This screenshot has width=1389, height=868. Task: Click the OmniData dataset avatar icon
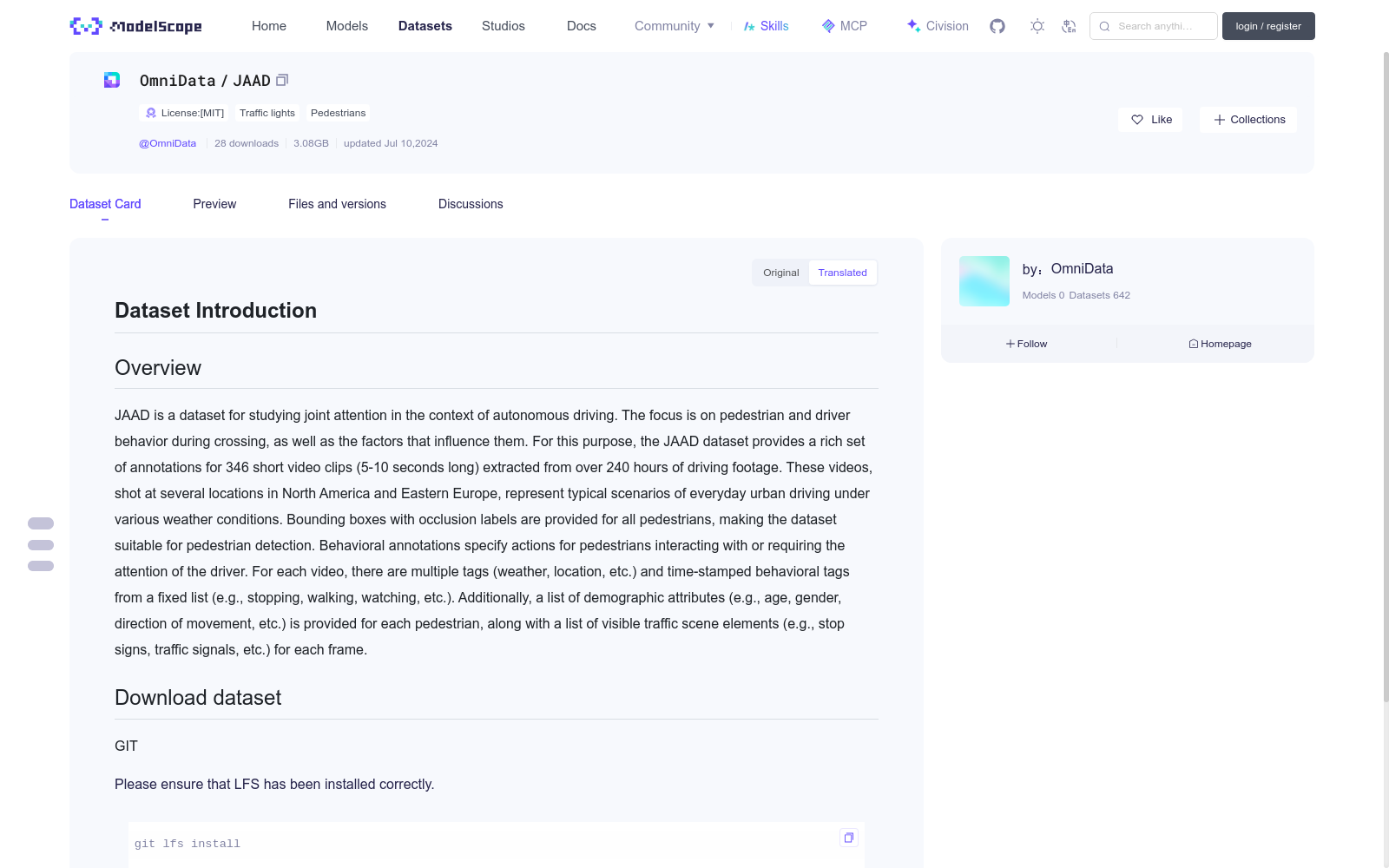(x=112, y=80)
